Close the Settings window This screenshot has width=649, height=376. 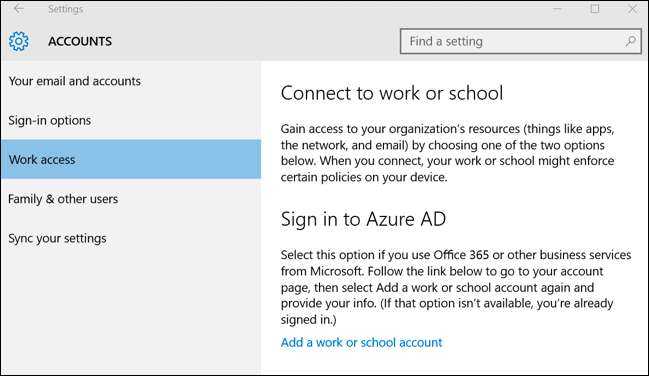632,8
